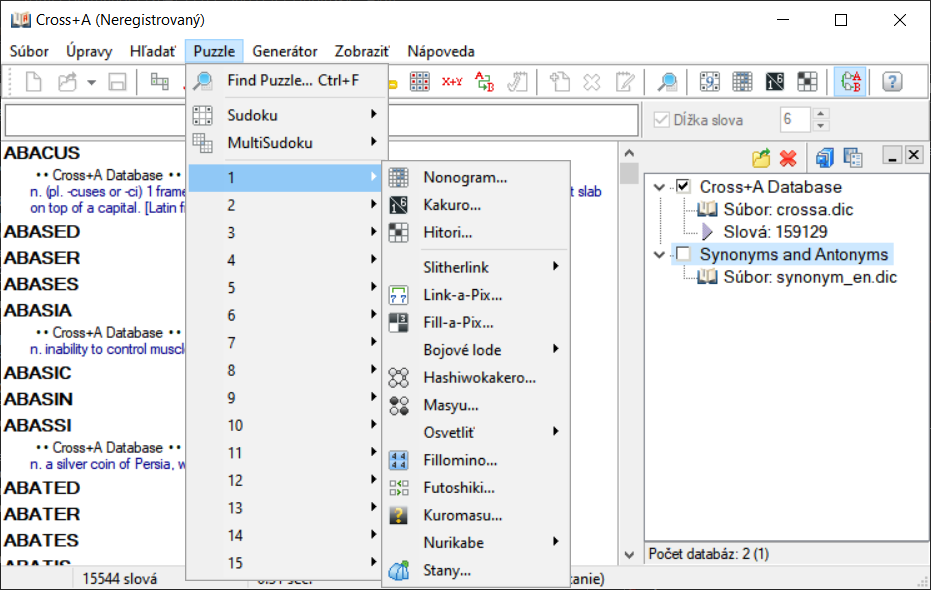Viewport: 931px width, 590px height.
Task: Open the help question mark icon
Action: [x=892, y=82]
